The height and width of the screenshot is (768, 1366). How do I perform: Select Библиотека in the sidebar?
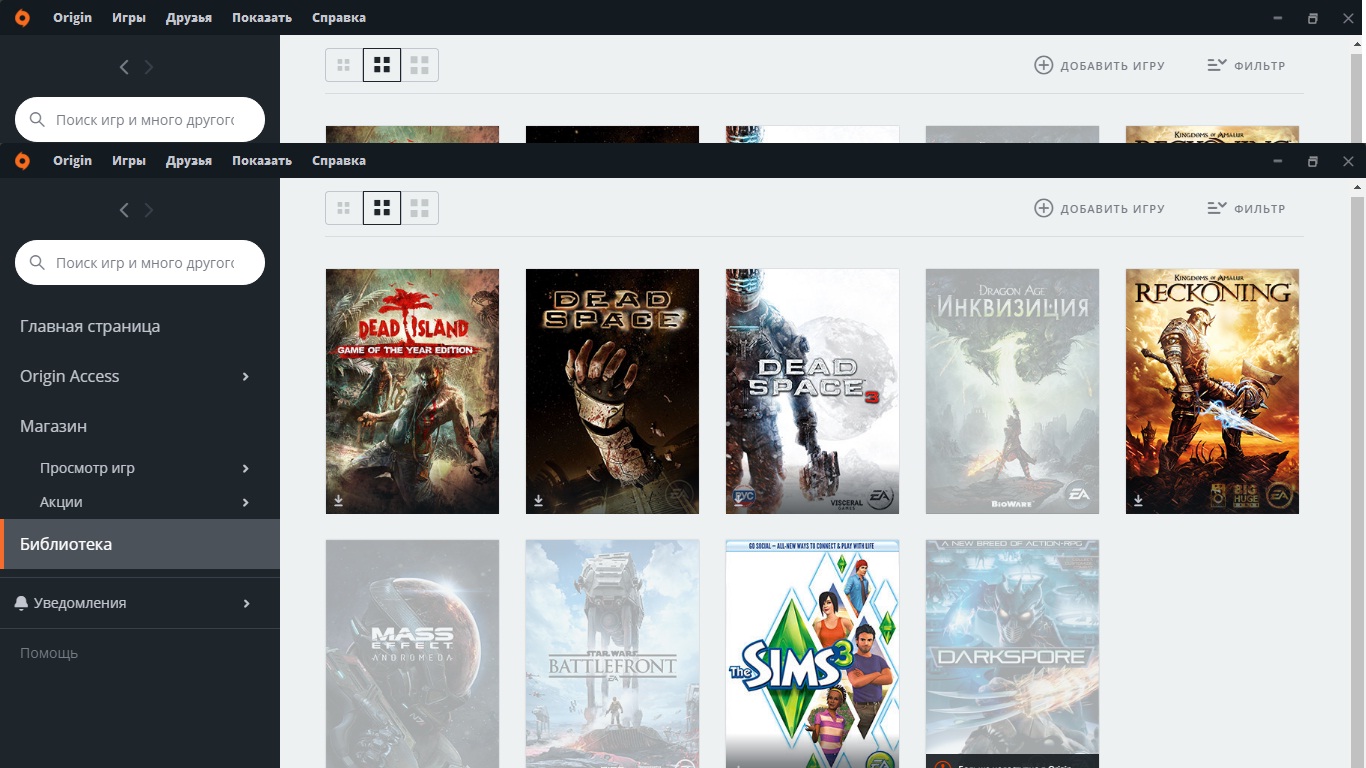coord(140,544)
